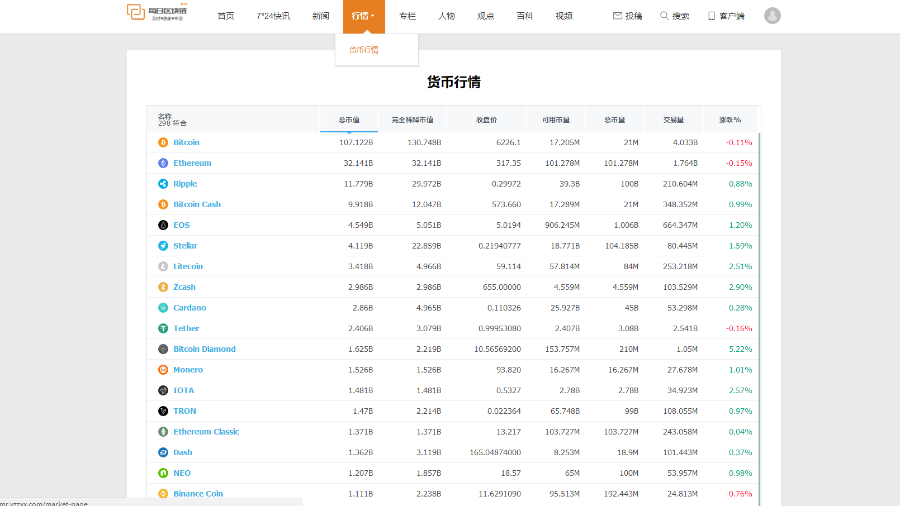
Task: Click the Monero coin icon
Action: coord(163,370)
